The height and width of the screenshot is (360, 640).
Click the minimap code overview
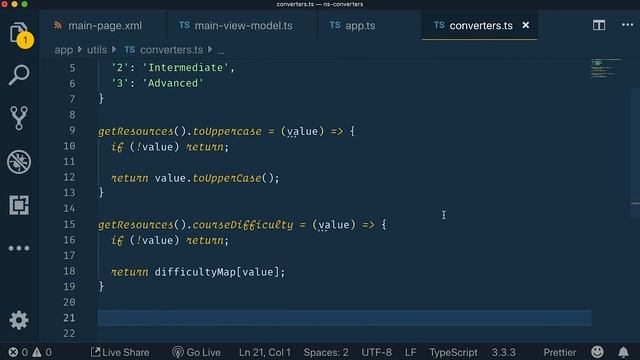(606, 68)
